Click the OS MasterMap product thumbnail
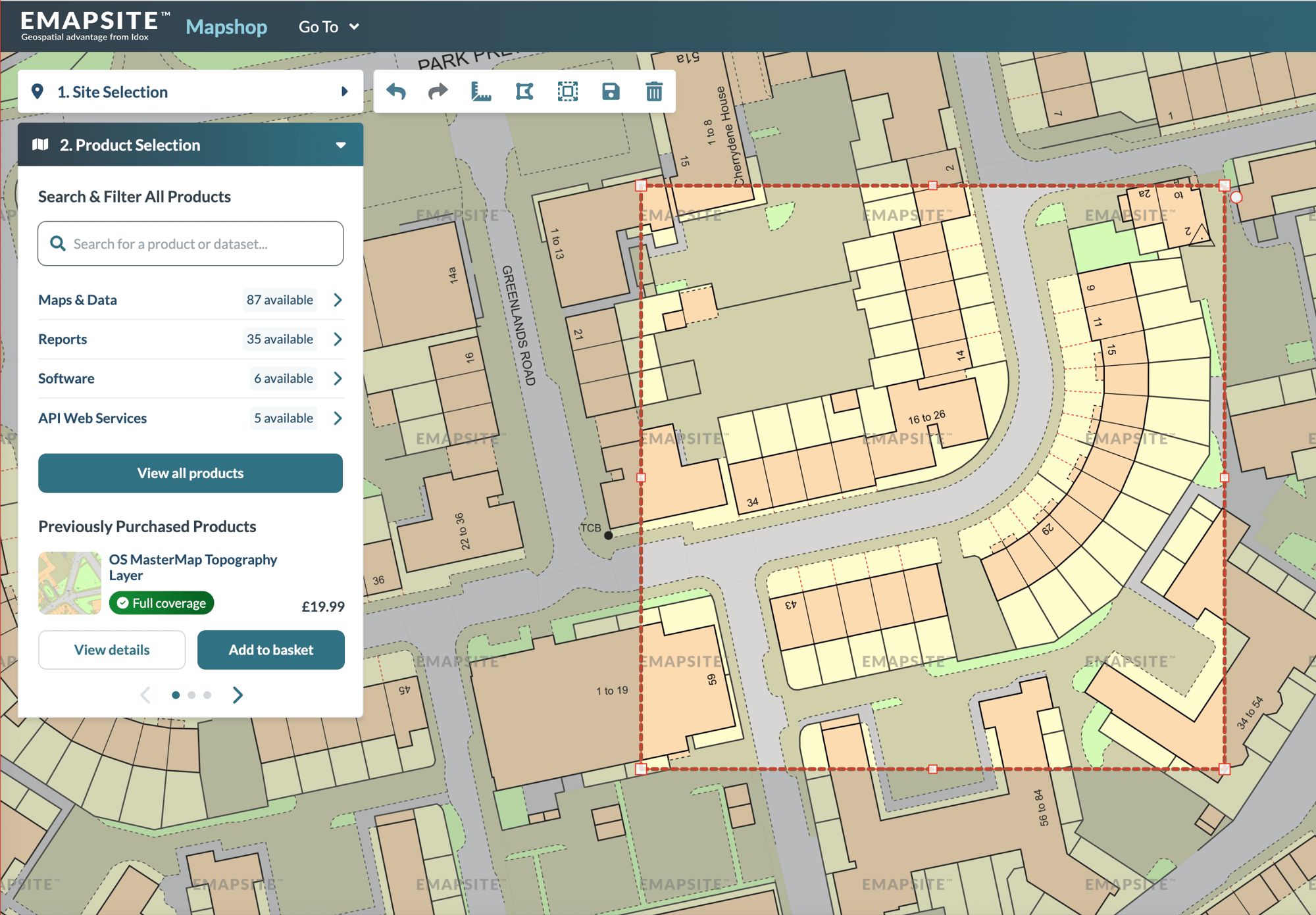 70,583
